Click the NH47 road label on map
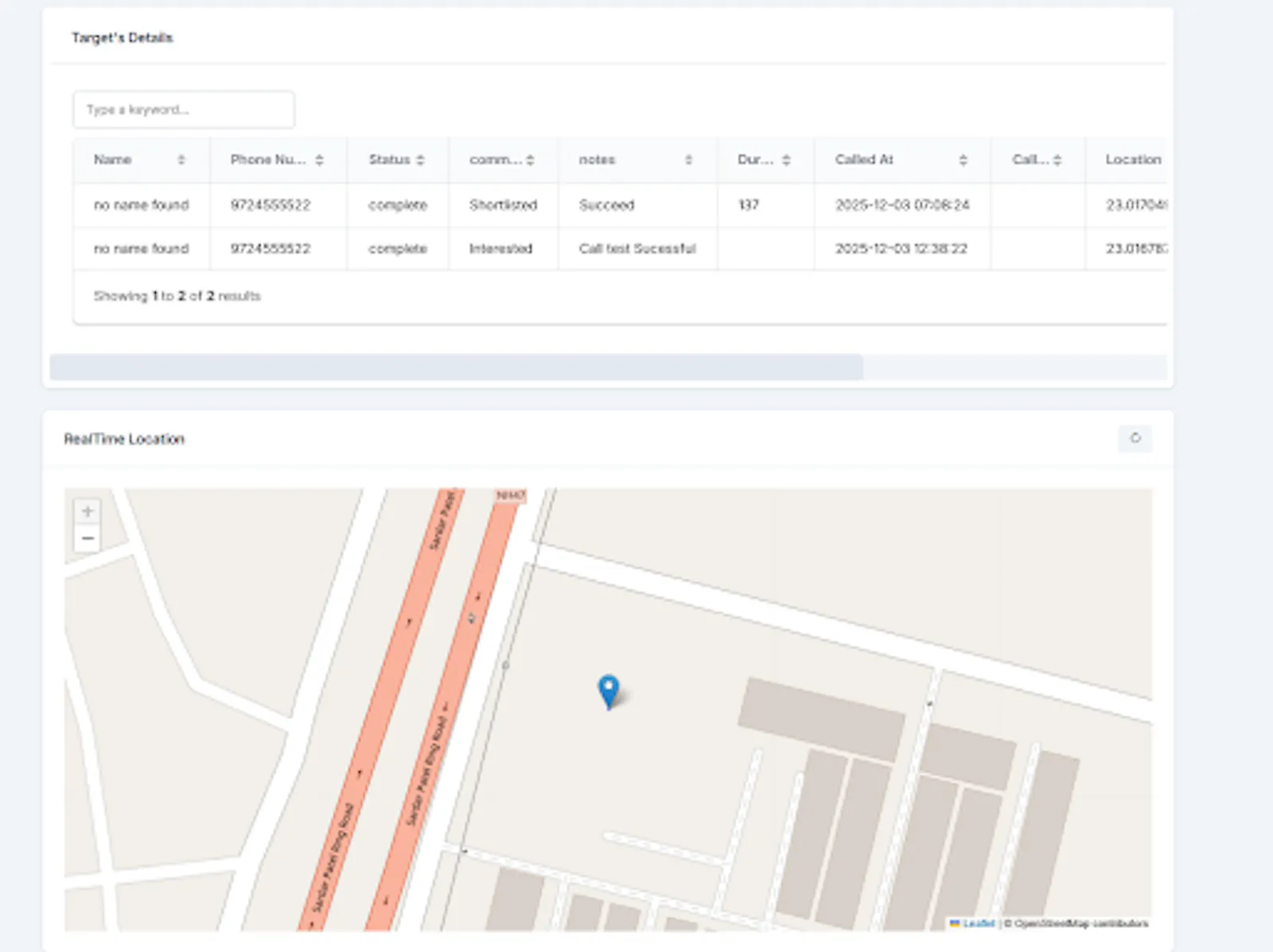Screen dimensions: 1273x952 [511, 495]
